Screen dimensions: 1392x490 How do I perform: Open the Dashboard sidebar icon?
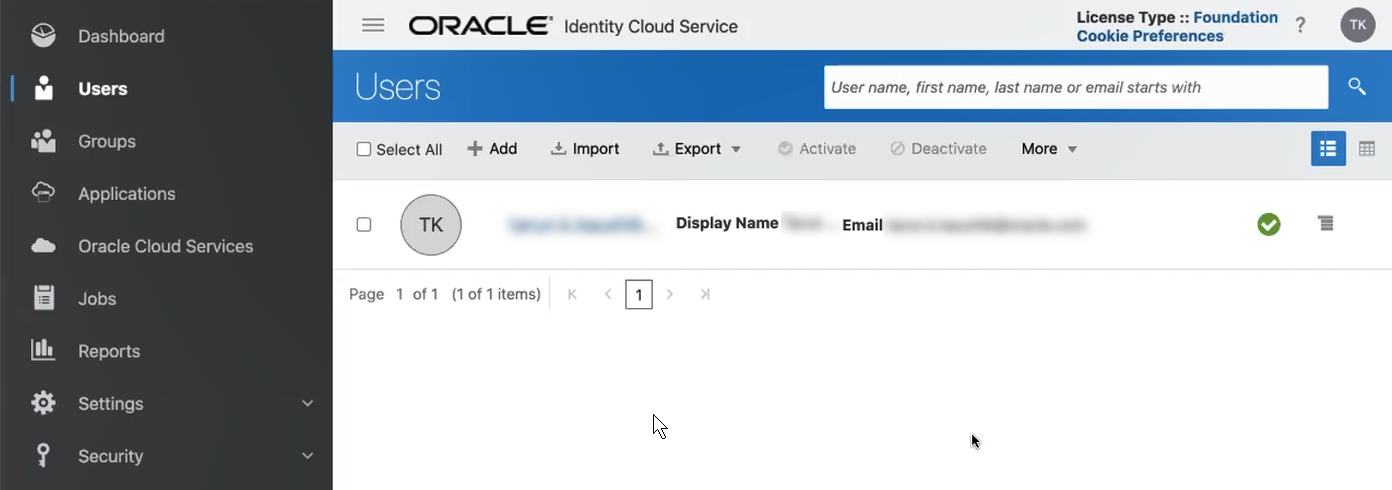point(43,36)
